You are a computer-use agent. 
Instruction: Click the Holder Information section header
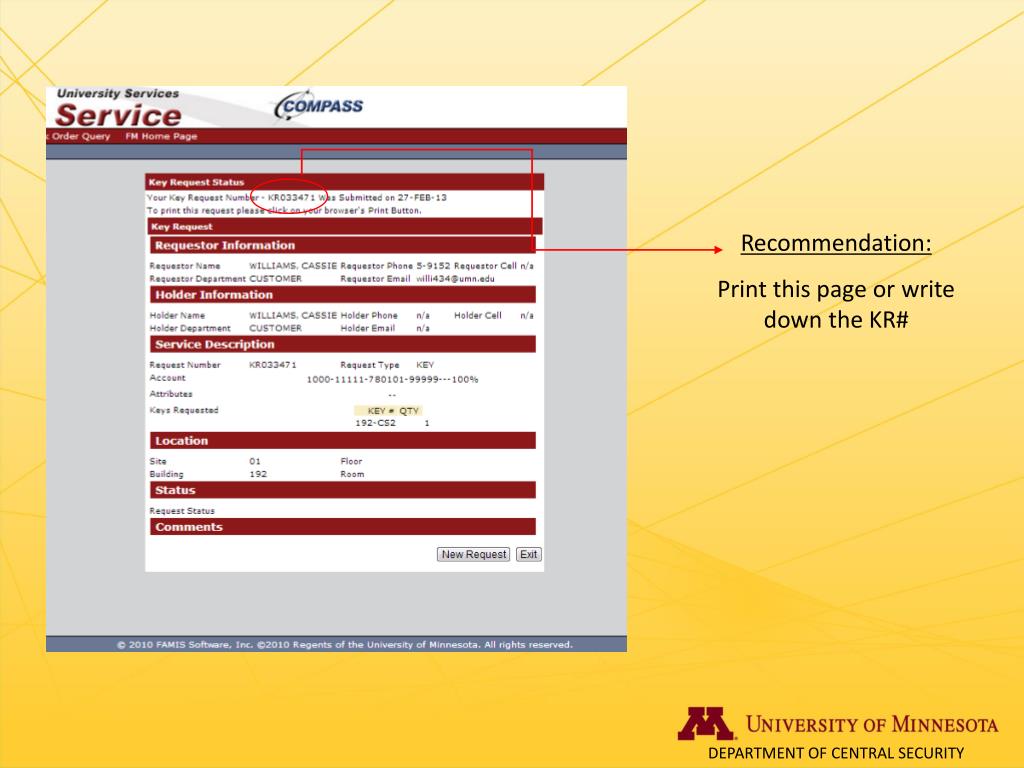coord(343,295)
